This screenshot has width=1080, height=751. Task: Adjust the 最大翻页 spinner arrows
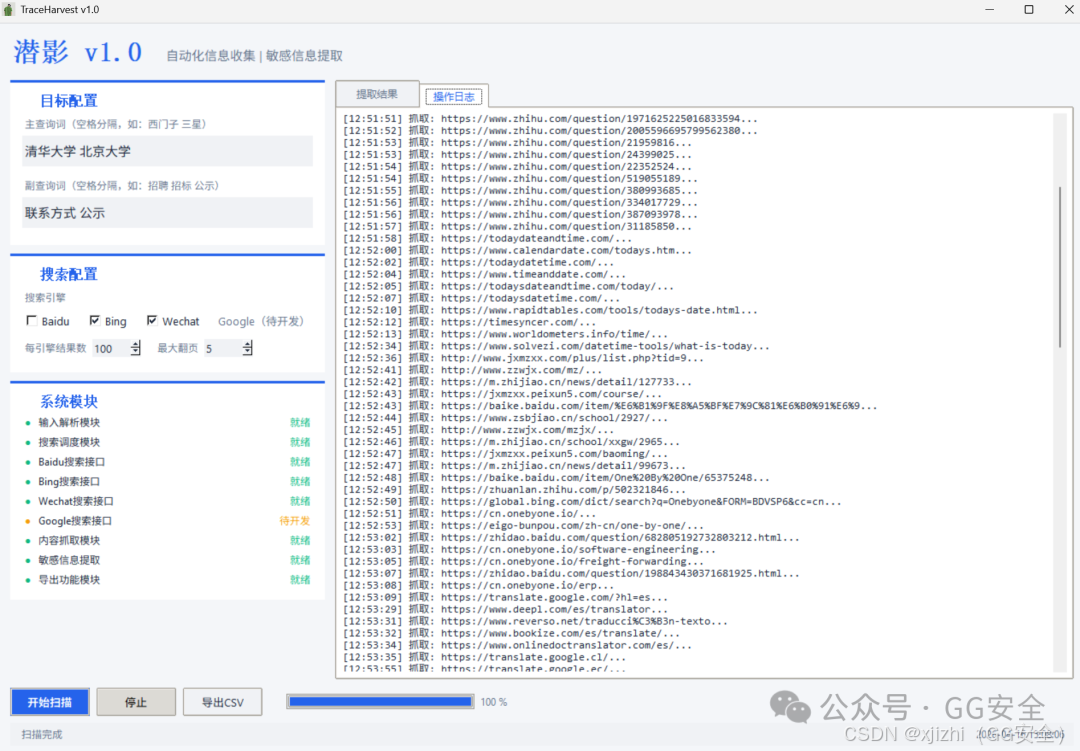click(x=248, y=349)
